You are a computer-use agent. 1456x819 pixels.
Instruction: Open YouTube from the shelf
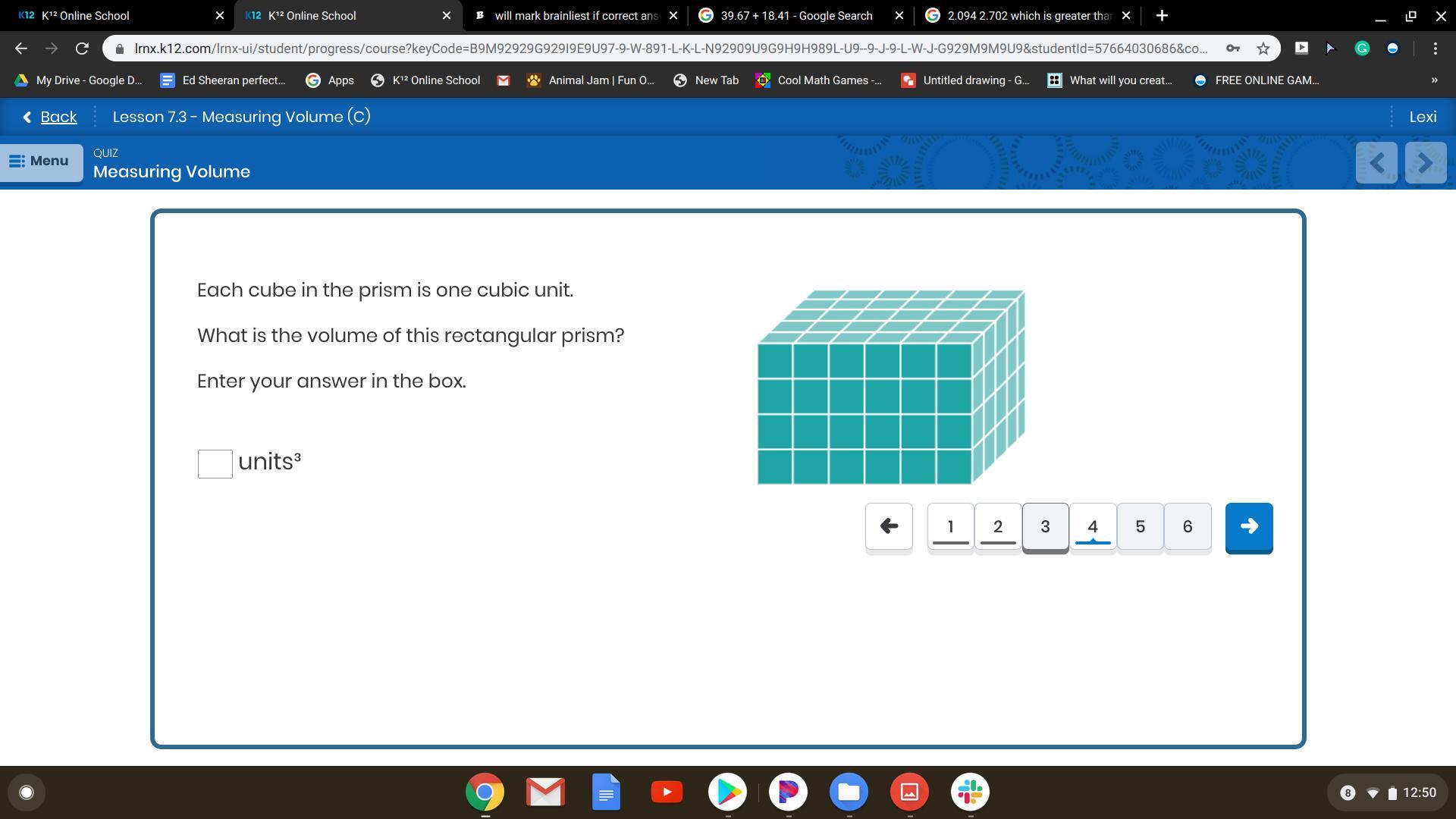coord(667,792)
